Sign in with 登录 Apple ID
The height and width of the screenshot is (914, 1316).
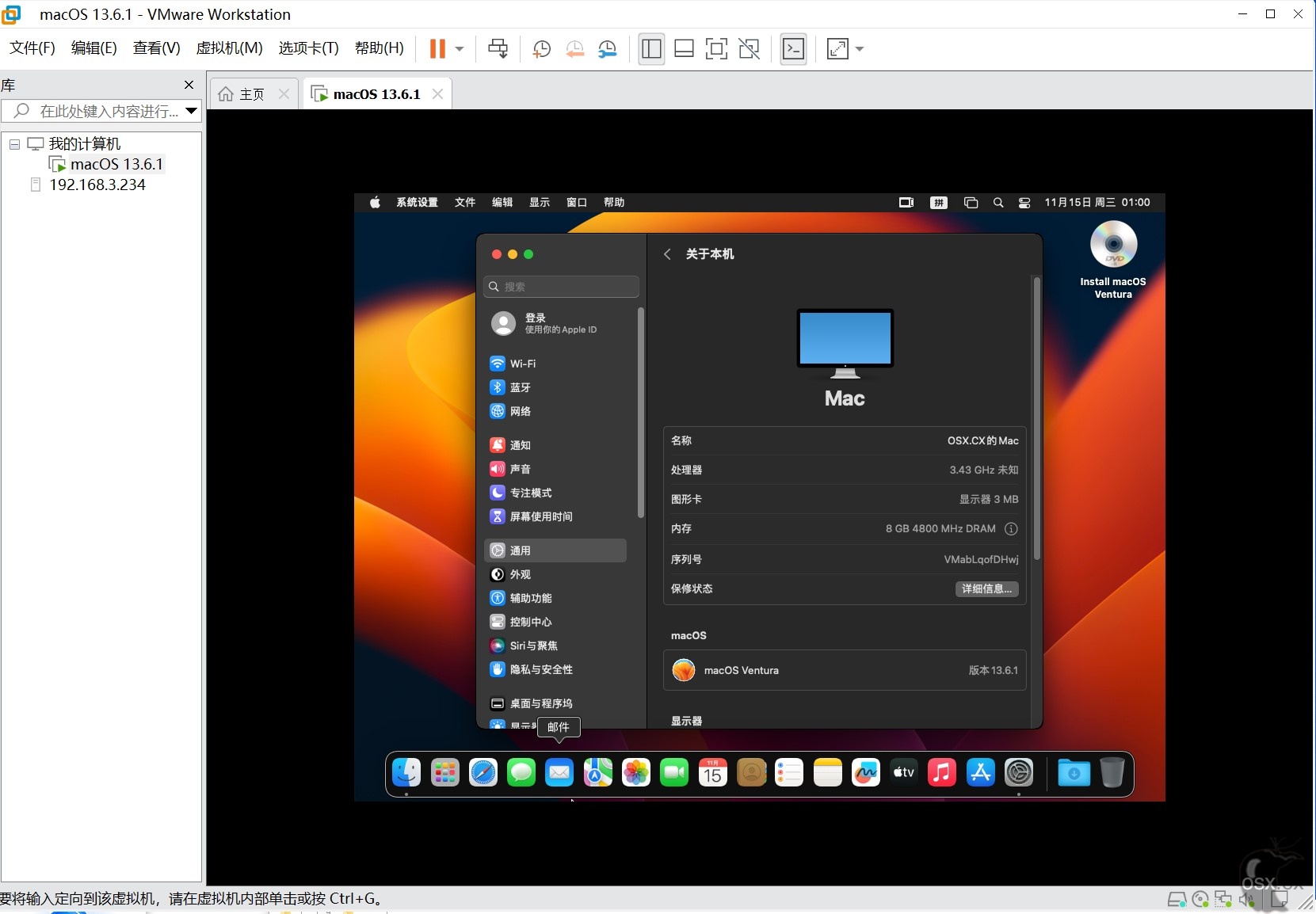[555, 323]
